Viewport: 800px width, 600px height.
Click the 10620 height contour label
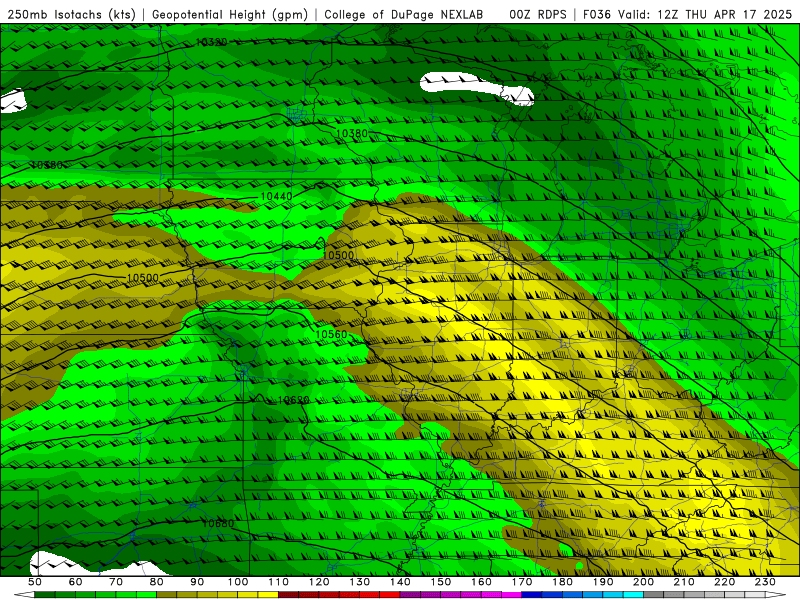coord(293,400)
